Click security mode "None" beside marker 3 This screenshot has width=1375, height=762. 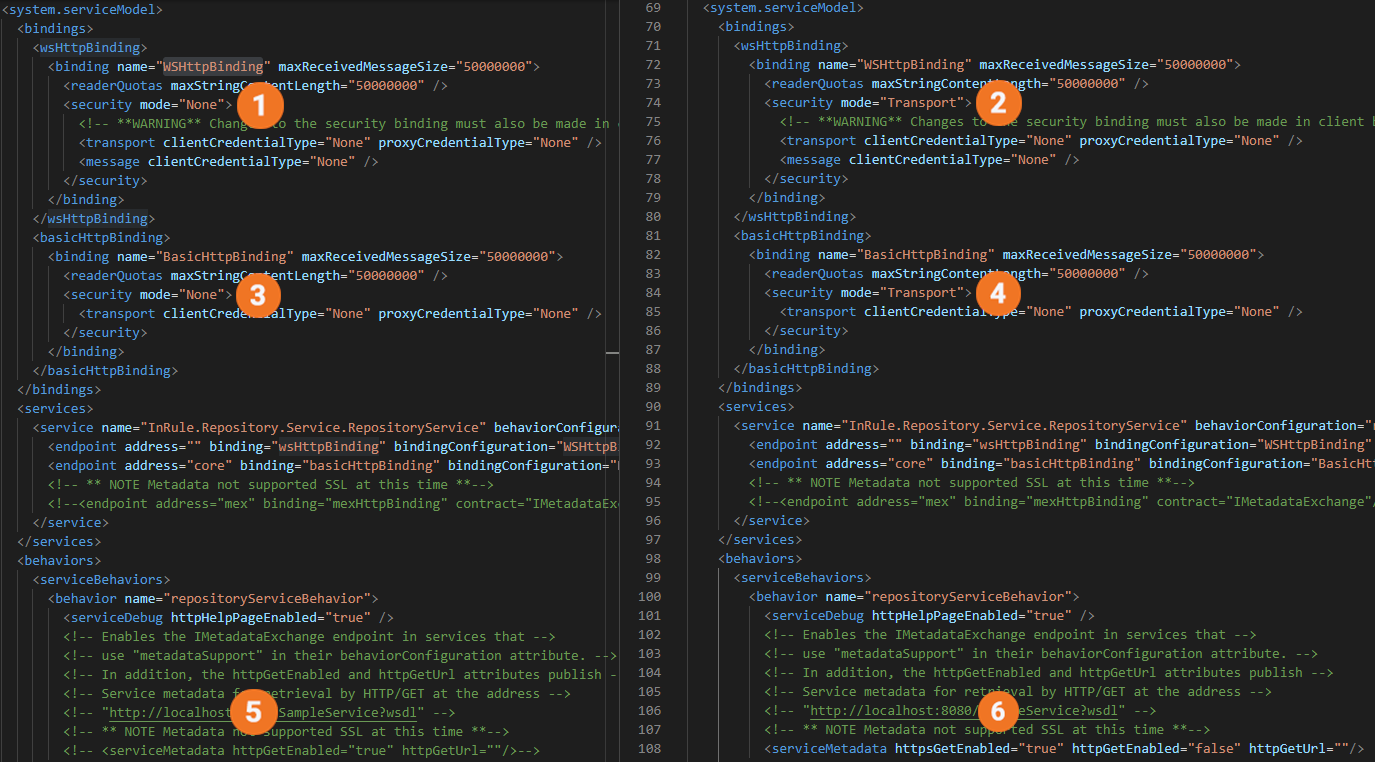pos(200,295)
